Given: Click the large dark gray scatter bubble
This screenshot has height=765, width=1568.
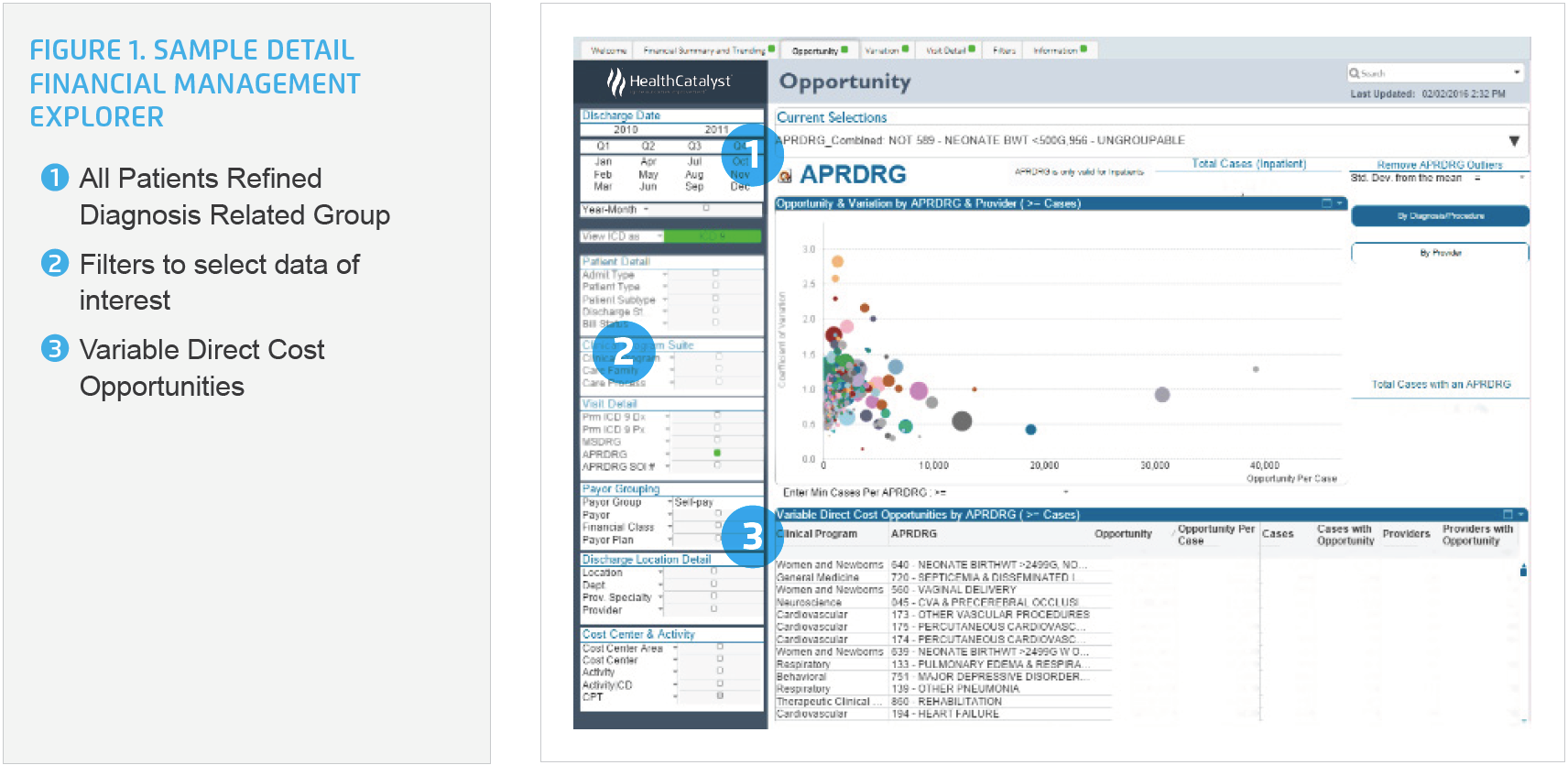Looking at the screenshot, I should coord(962,421).
